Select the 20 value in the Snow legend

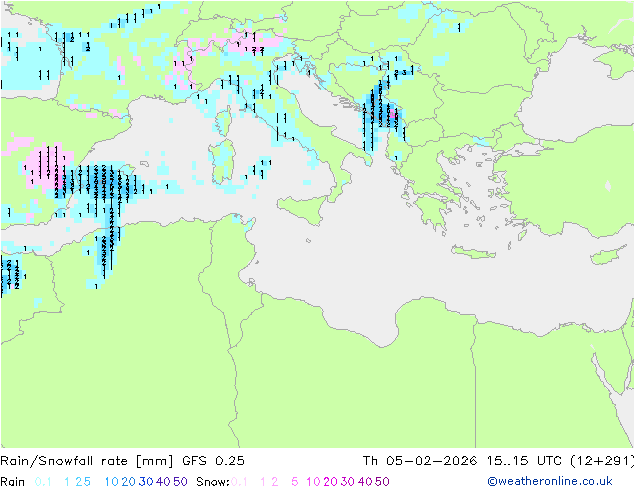coord(330,482)
